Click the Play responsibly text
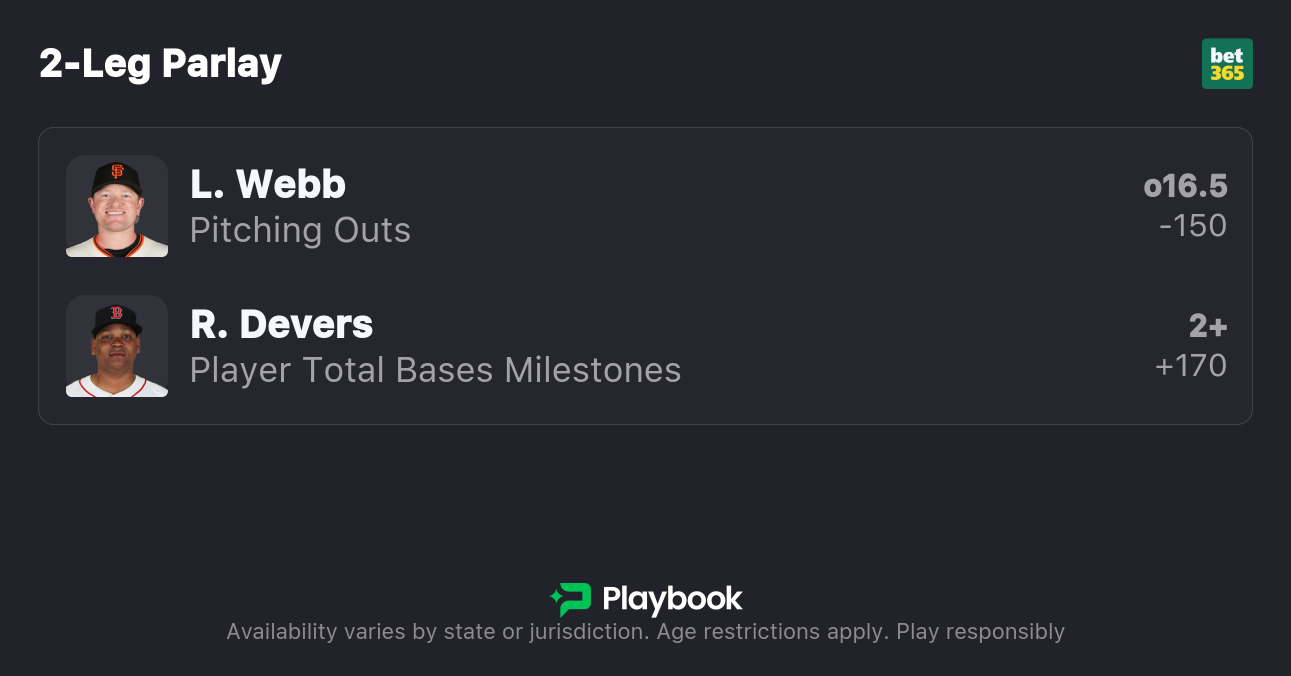Screen dimensions: 1291x676 tap(980, 632)
